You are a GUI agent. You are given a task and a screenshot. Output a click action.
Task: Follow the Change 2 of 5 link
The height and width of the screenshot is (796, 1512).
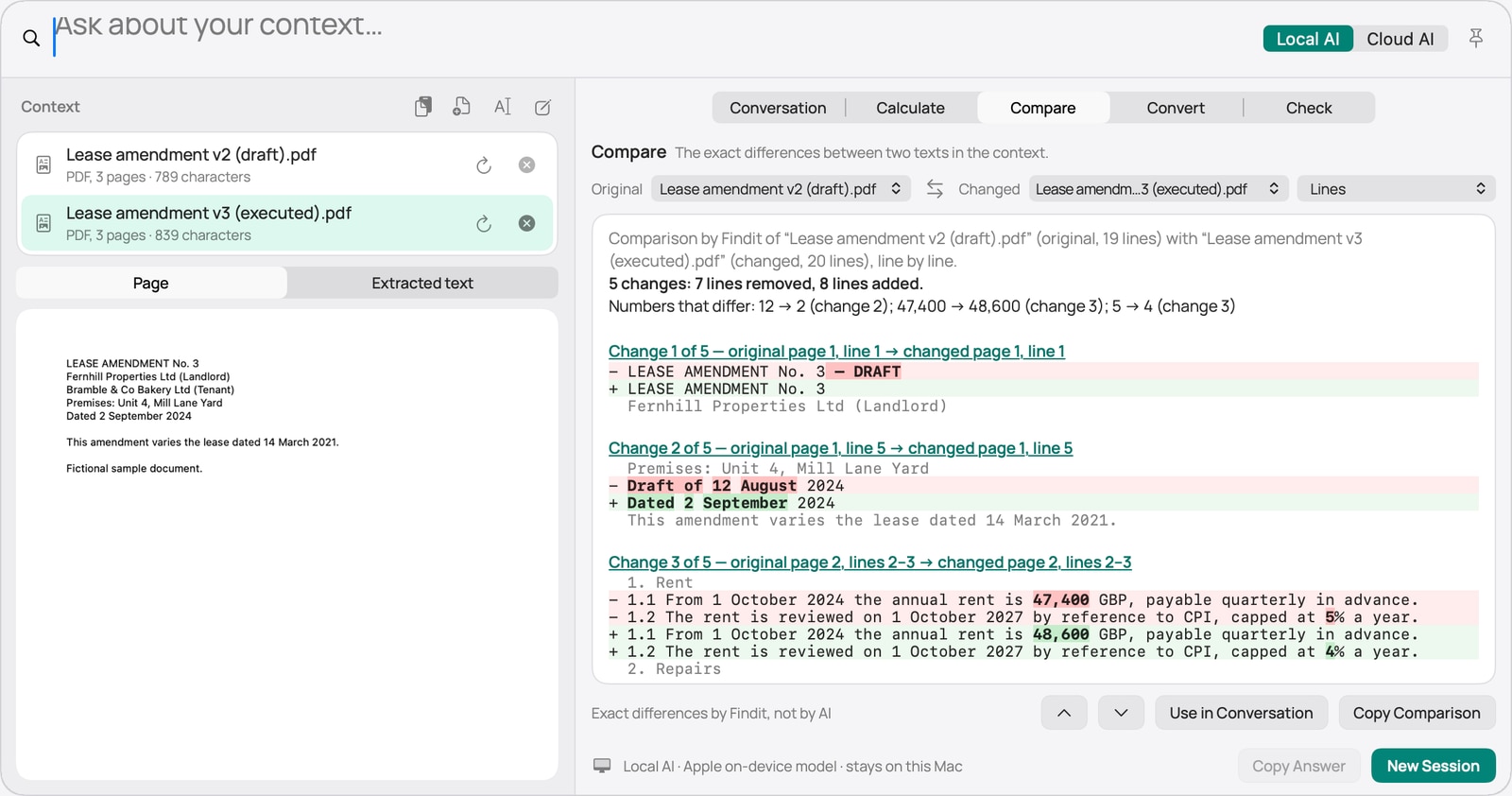(840, 448)
